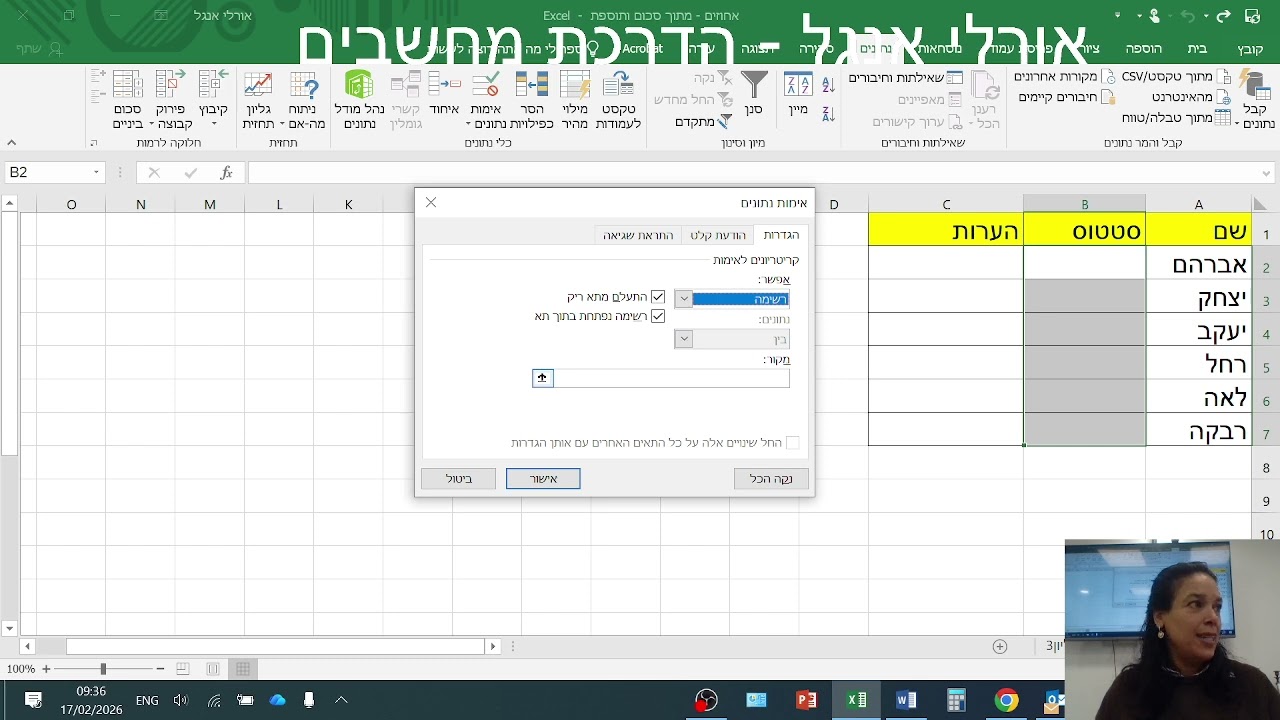1280x720 pixels.
Task: Switch to Page Layout view icon
Action: click(212, 669)
